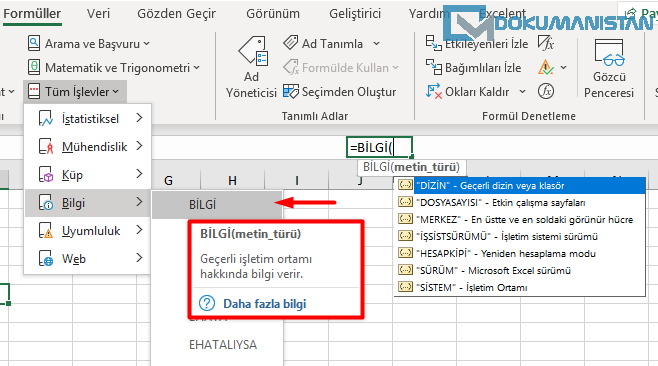Viewport: 658px width, 366px height.
Task: Open Uyumluluk function category
Action: (x=88, y=230)
